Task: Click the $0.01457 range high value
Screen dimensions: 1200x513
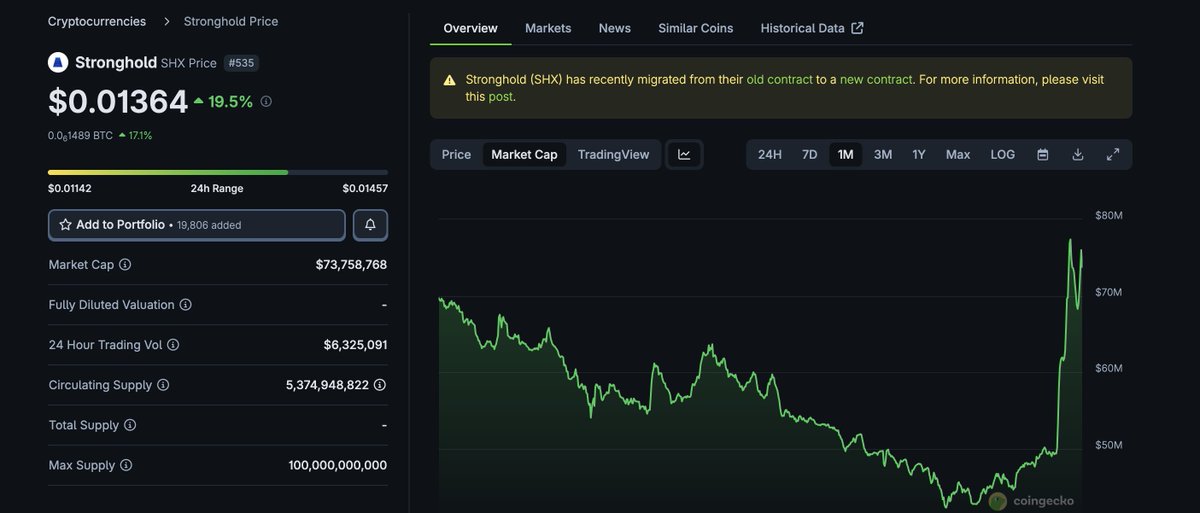Action: pyautogui.click(x=365, y=188)
